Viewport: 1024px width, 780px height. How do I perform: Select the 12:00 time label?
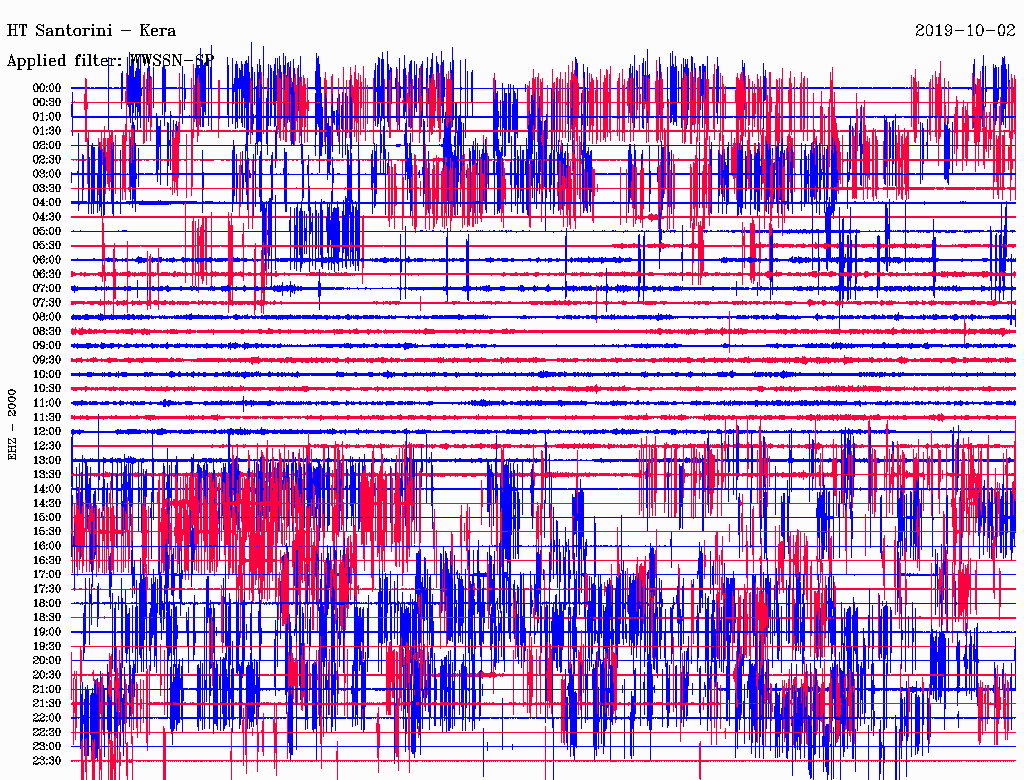47,432
